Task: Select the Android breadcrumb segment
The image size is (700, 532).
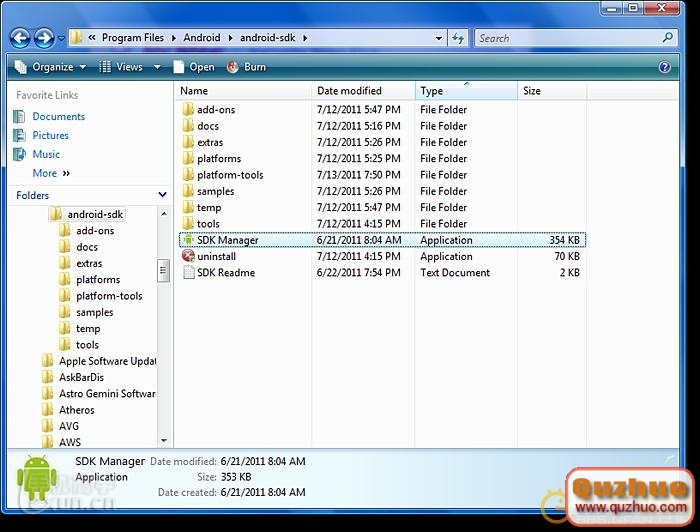Action: 202,38
